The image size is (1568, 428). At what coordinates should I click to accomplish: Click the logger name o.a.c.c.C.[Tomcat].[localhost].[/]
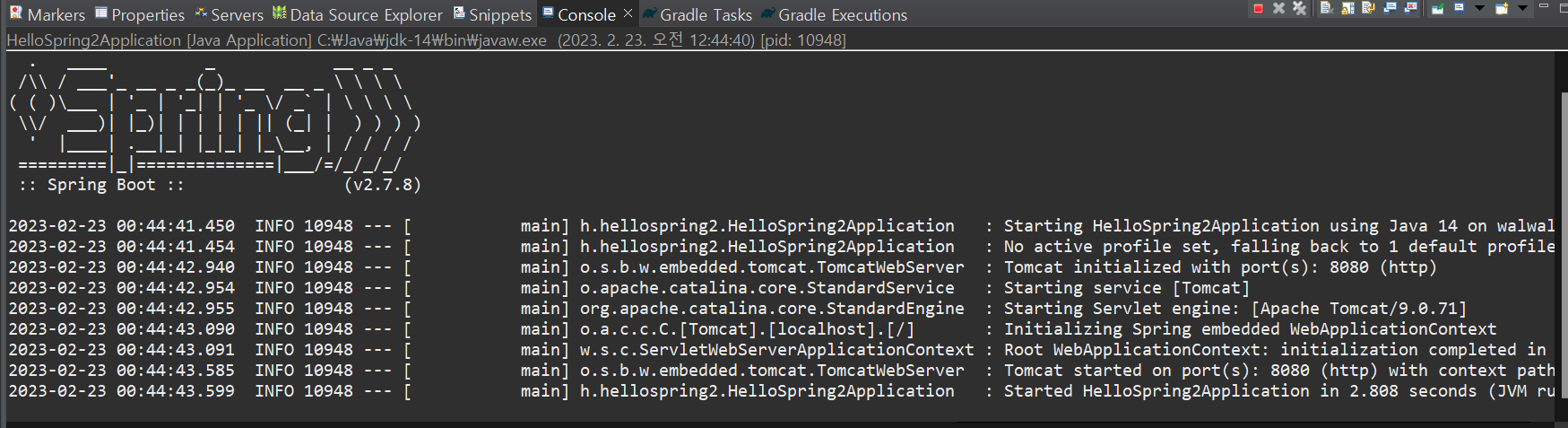(x=747, y=329)
